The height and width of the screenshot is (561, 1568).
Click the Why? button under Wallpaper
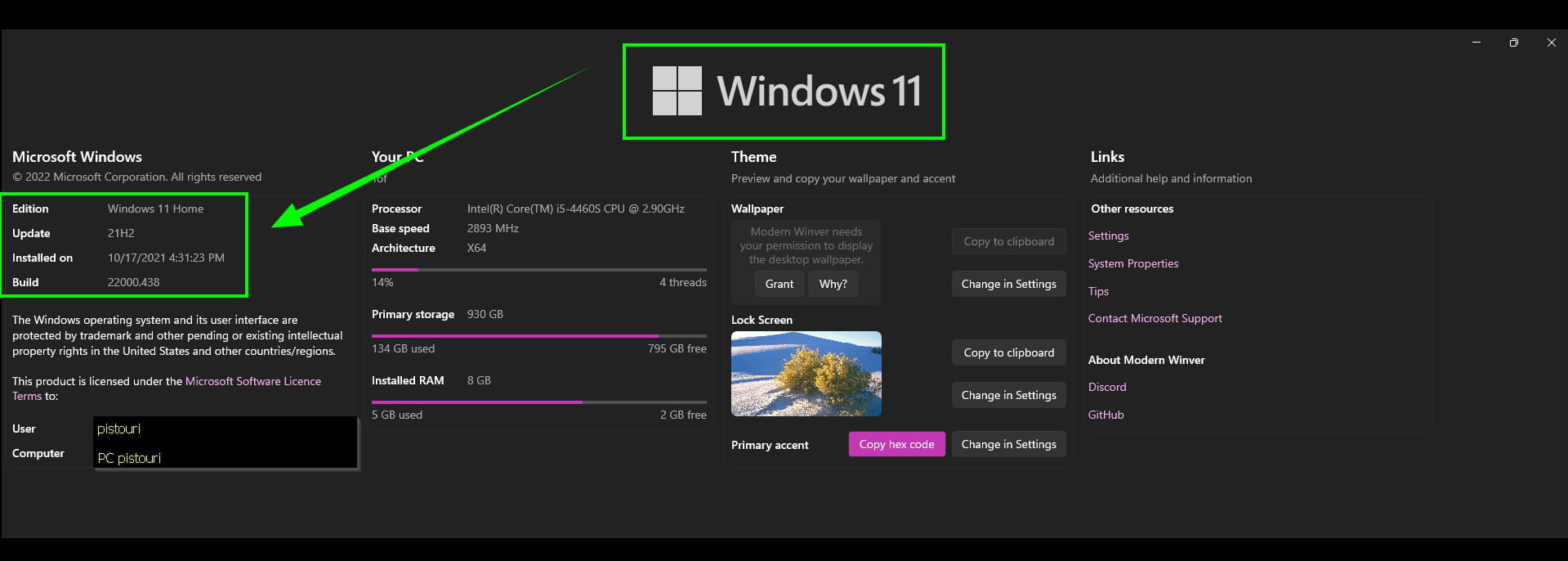[833, 284]
